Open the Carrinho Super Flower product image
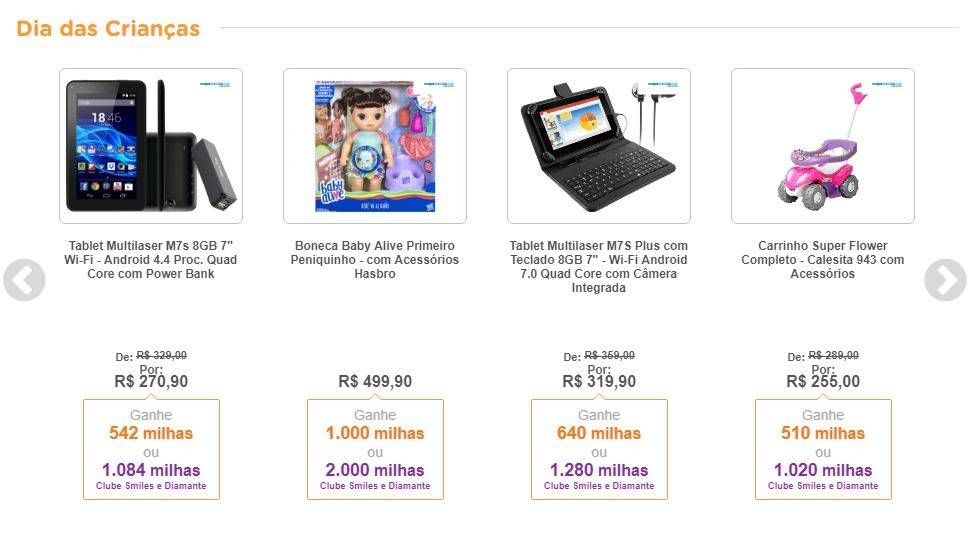The image size is (972, 547). point(823,146)
